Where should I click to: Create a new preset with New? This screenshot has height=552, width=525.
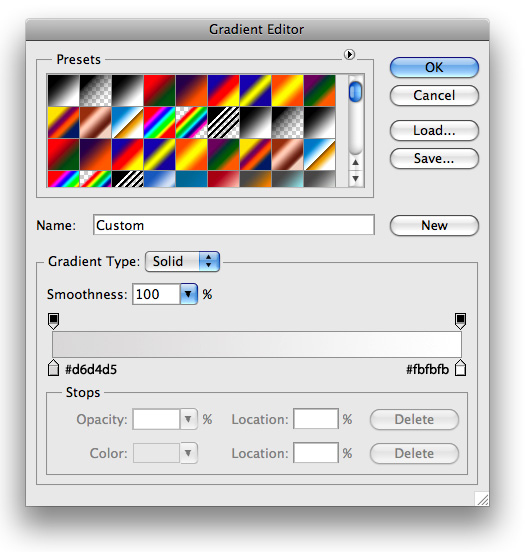coord(434,225)
